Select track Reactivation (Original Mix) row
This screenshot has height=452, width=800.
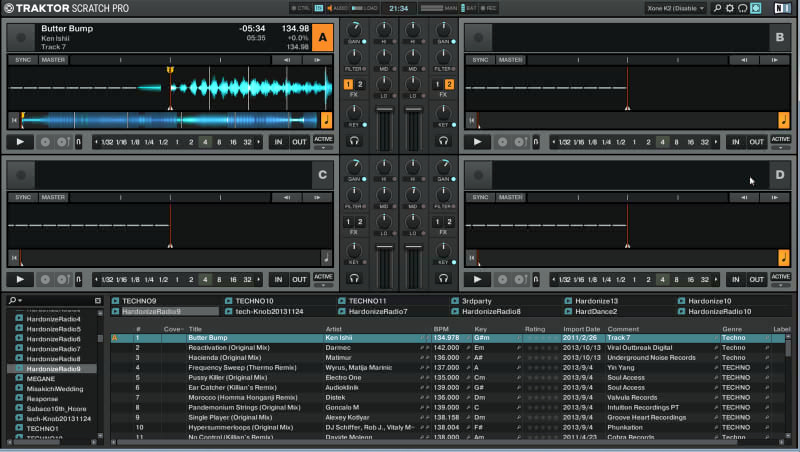[449, 348]
